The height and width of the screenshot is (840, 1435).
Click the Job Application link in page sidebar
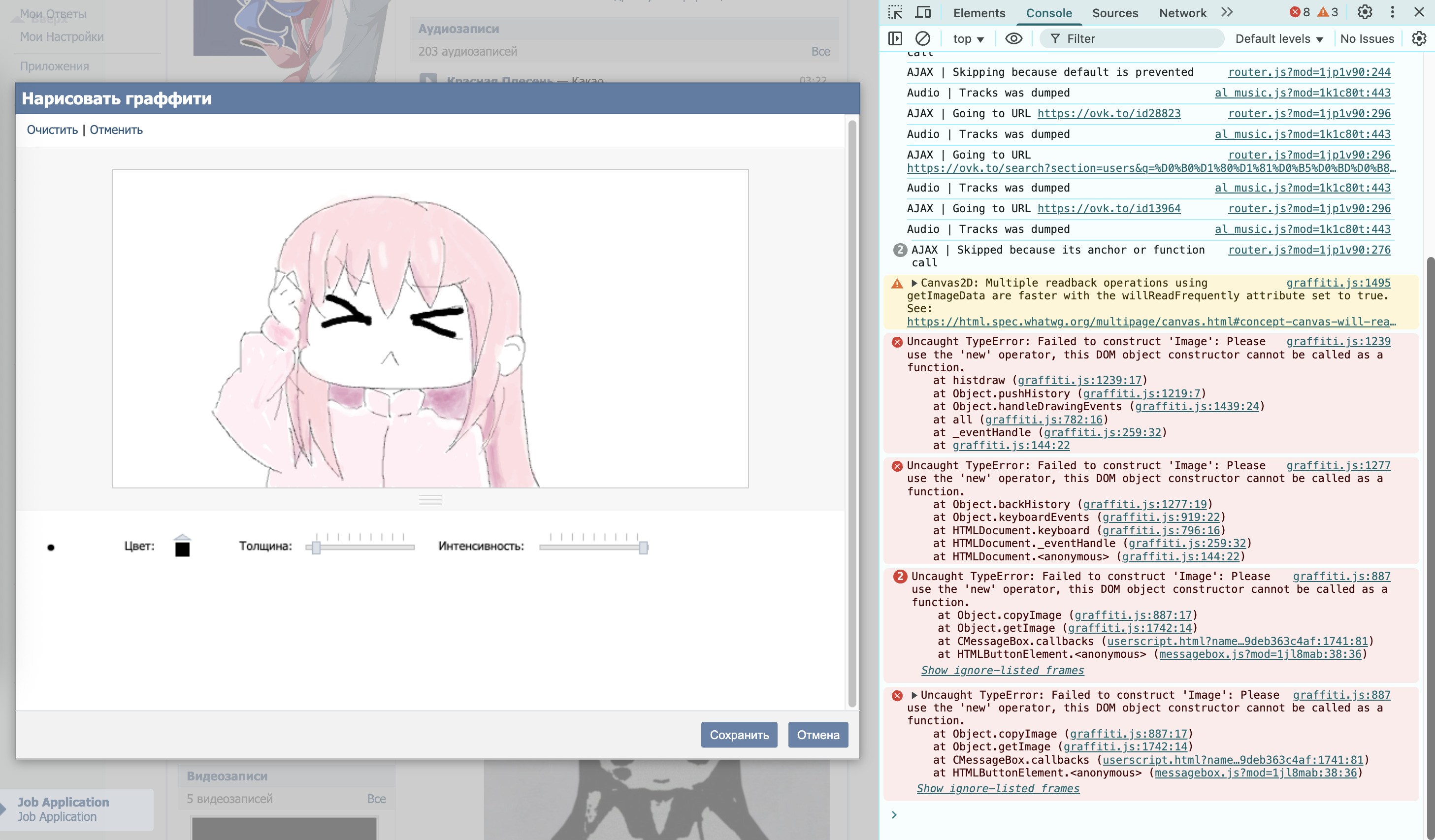pos(63,802)
